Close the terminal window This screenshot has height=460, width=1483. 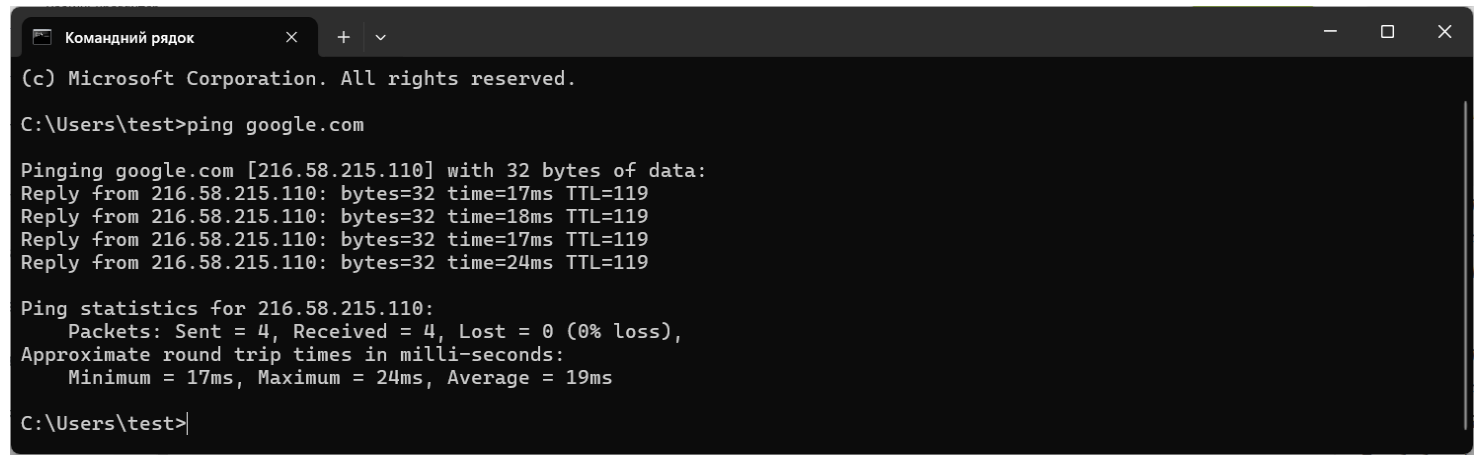coord(1443,32)
